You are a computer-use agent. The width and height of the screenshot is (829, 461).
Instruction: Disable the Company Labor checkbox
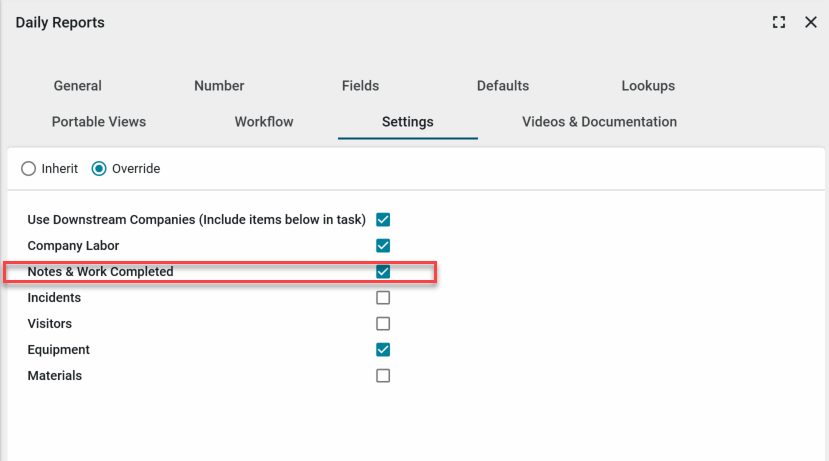point(383,246)
